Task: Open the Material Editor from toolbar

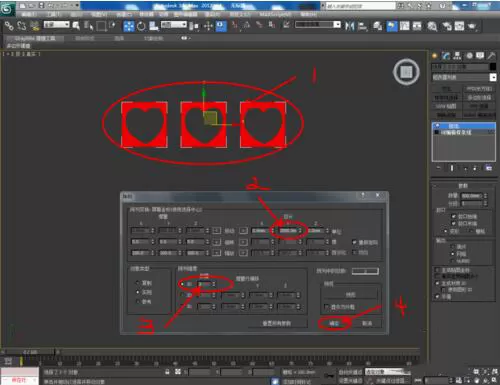Action: (432, 26)
